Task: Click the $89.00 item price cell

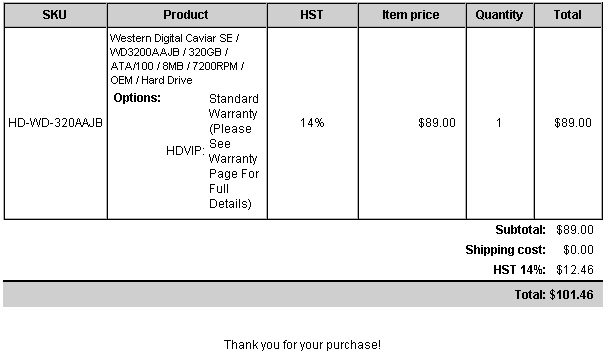Action: pyautogui.click(x=437, y=123)
